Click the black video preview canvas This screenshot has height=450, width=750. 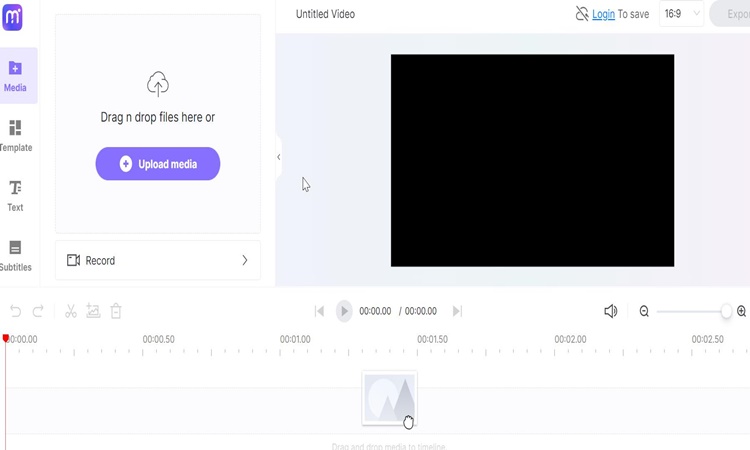[x=532, y=160]
